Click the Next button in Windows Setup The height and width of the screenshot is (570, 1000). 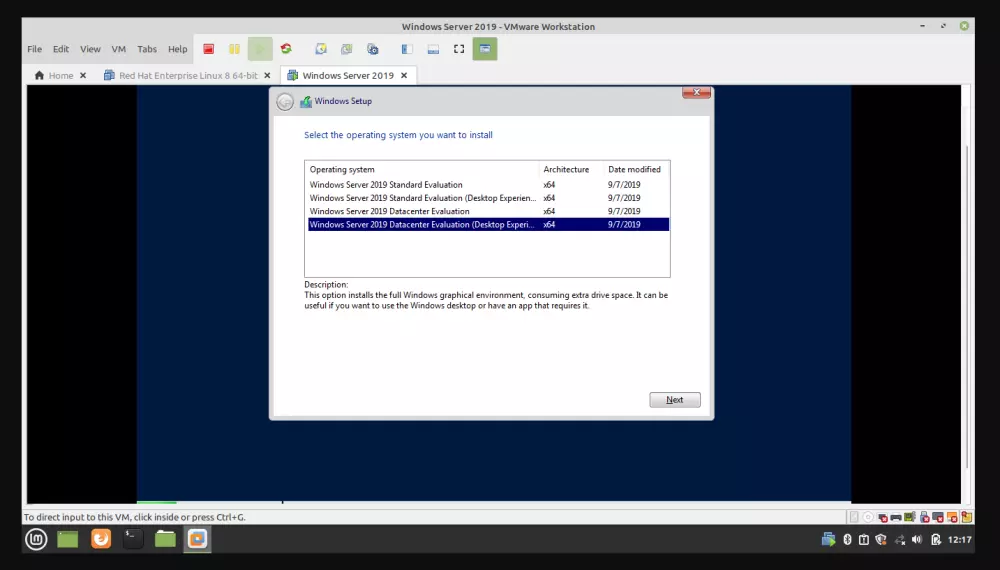pyautogui.click(x=675, y=400)
